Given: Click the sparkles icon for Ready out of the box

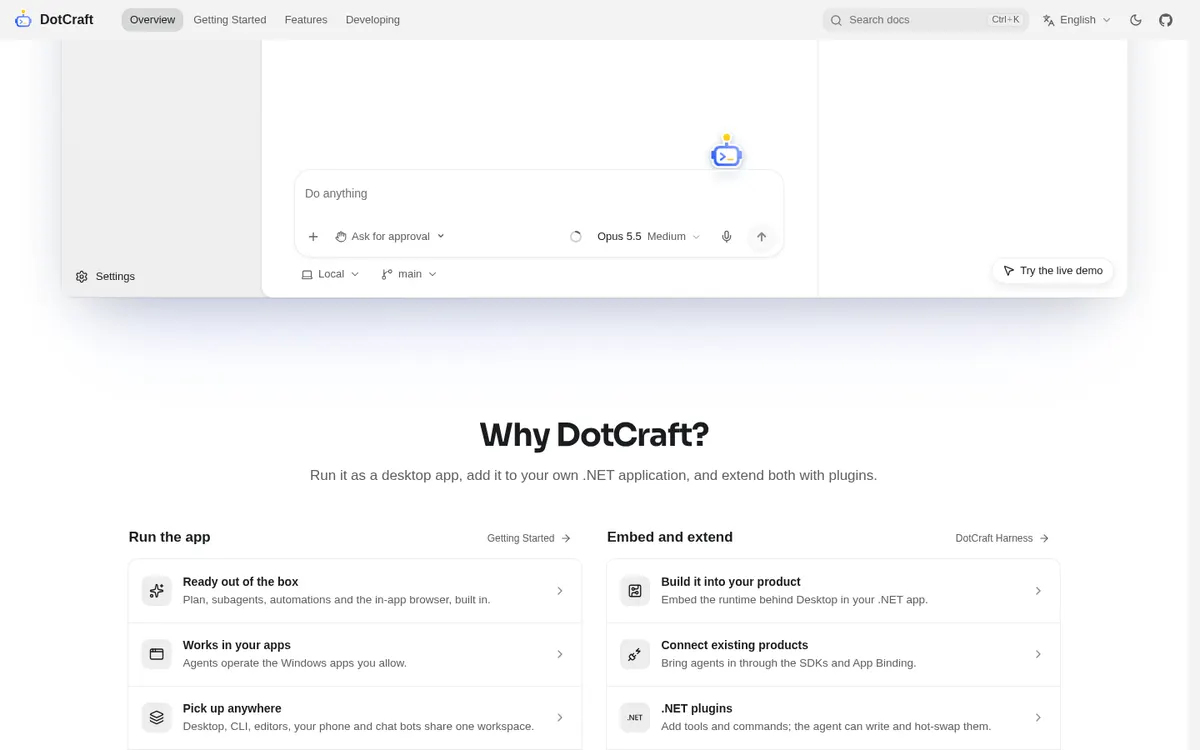Looking at the screenshot, I should point(157,591).
